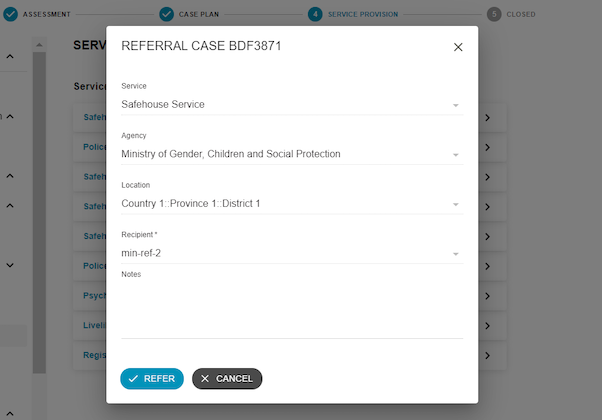The height and width of the screenshot is (420, 602).
Task: Click the sidebar scrollbar up arrow
Action: tap(39, 45)
